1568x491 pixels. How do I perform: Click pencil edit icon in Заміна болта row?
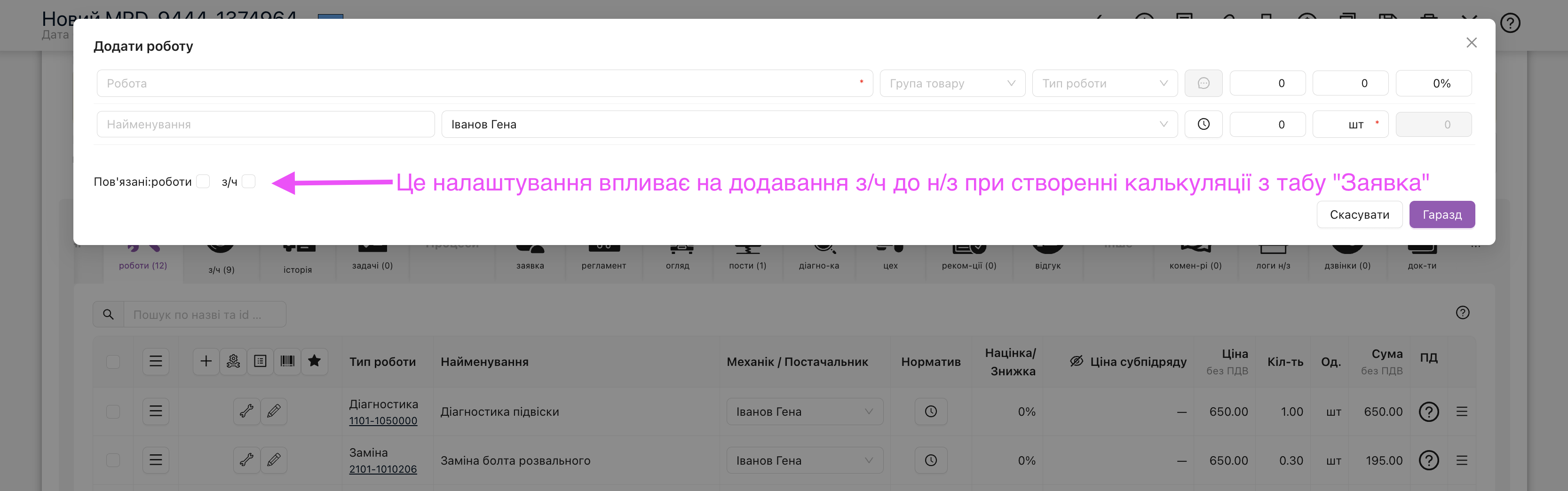(274, 460)
